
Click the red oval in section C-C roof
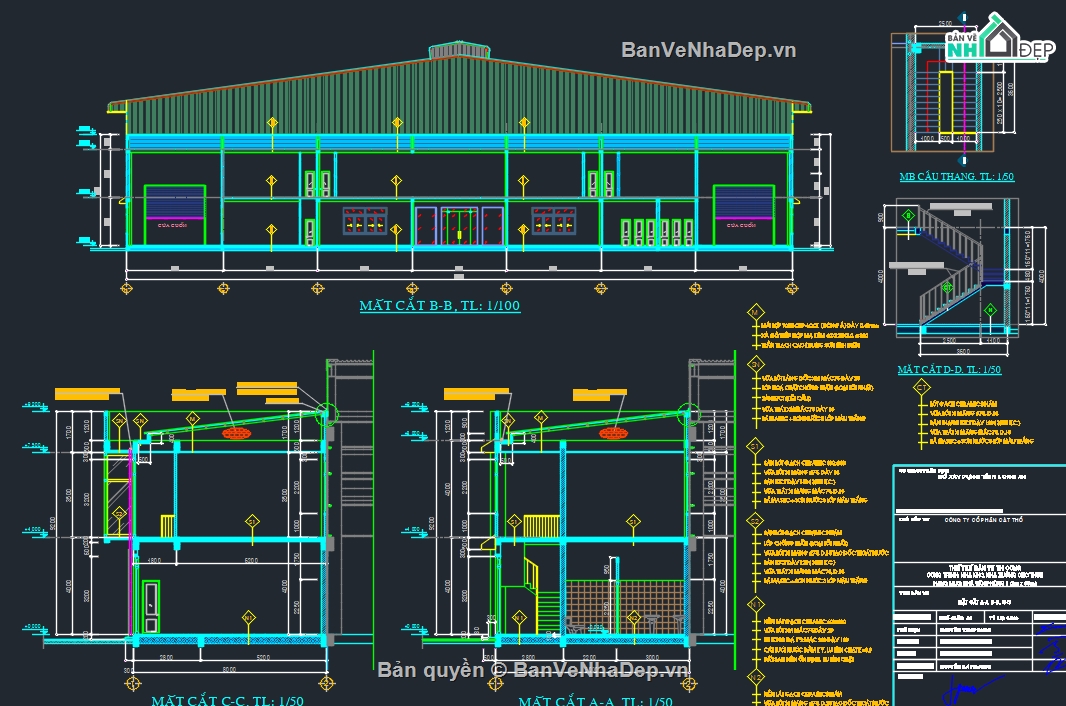point(237,433)
